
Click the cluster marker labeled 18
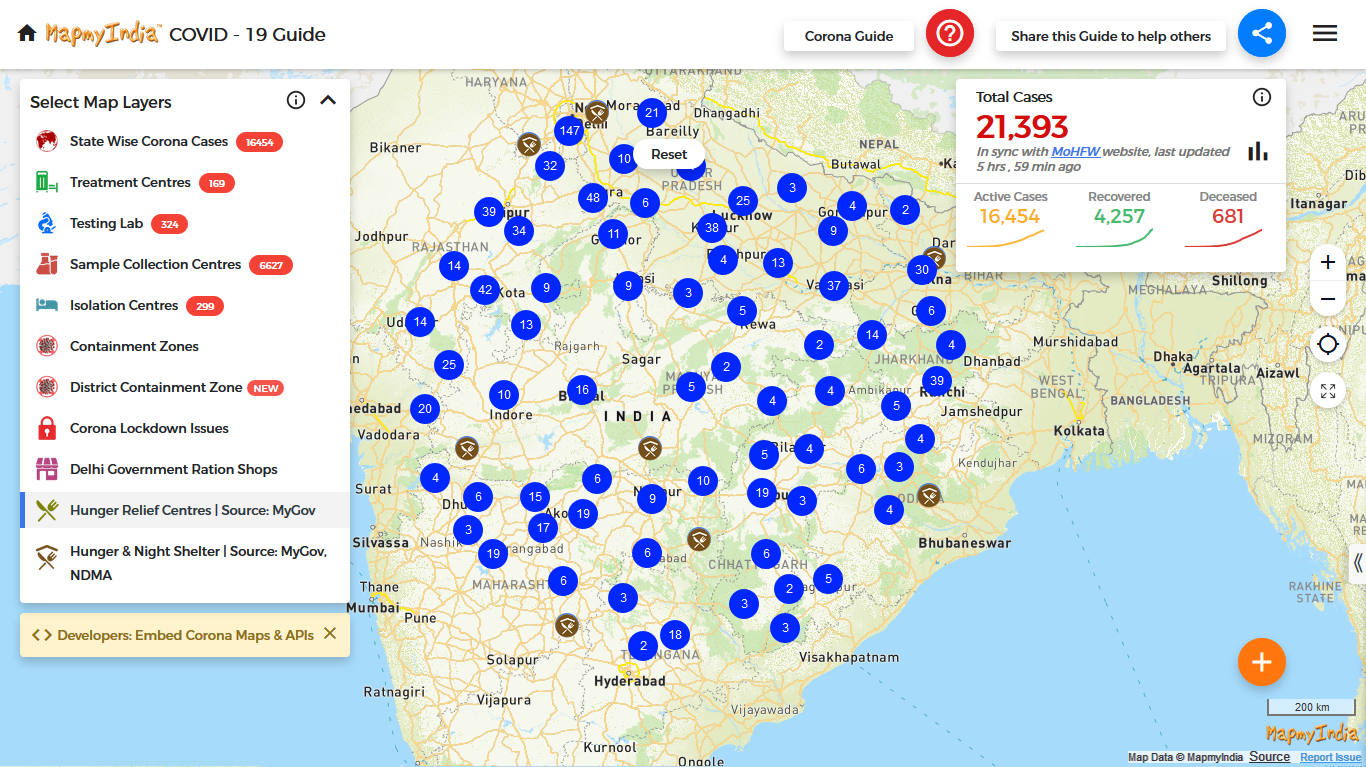coord(675,634)
